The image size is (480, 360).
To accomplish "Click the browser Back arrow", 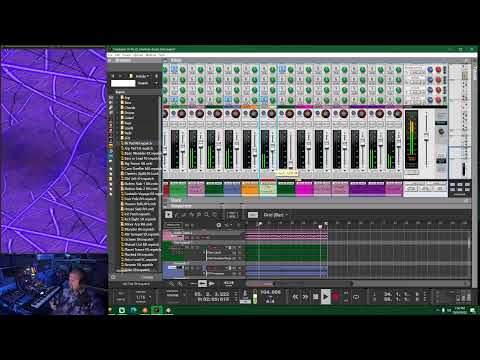I will click(x=113, y=76).
